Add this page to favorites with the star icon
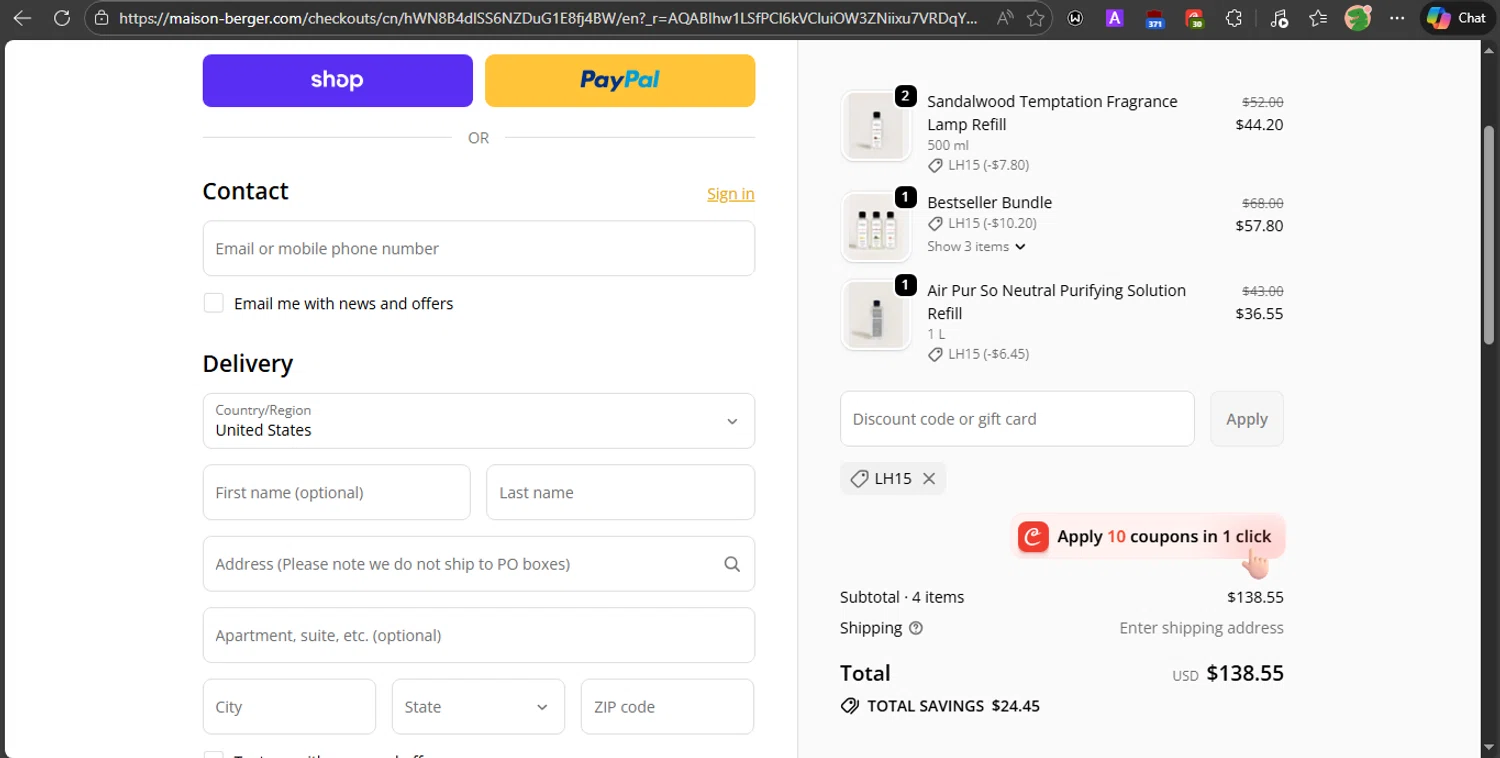 pyautogui.click(x=1036, y=18)
